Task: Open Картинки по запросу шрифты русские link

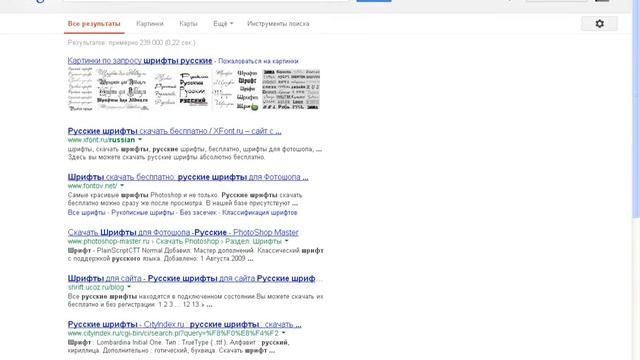Action: (140, 61)
